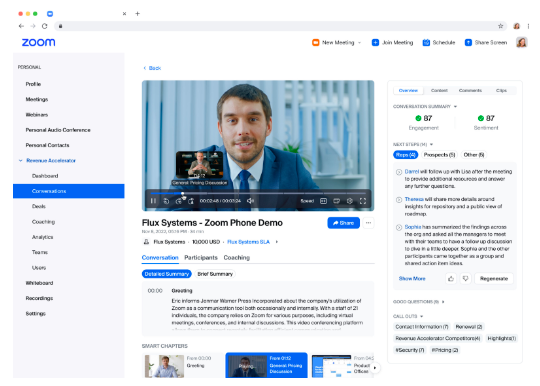Filter next steps by Reps (4)

pyautogui.click(x=405, y=155)
